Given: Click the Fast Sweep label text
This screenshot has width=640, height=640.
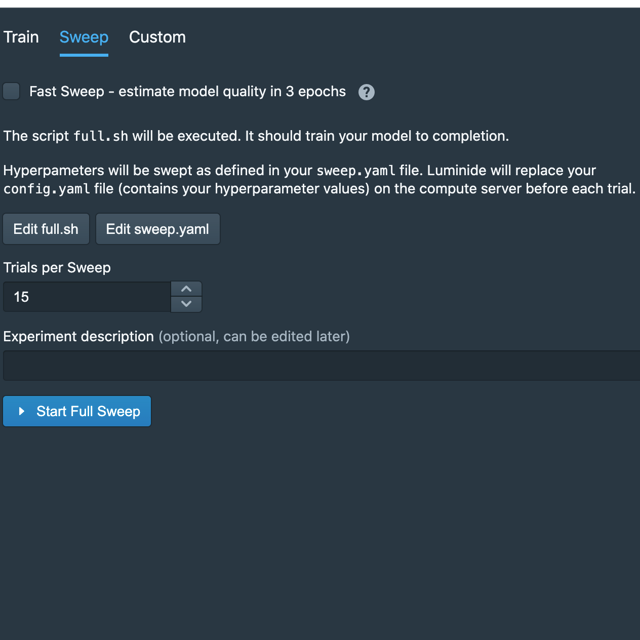Looking at the screenshot, I should tap(187, 91).
